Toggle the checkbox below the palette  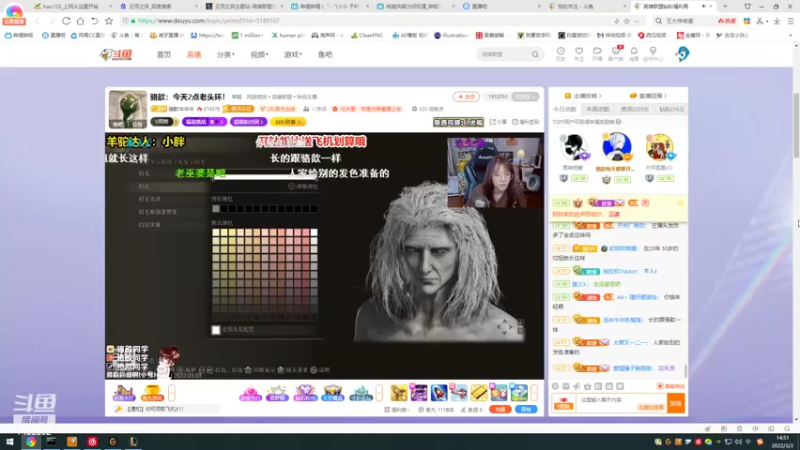pyautogui.click(x=216, y=330)
